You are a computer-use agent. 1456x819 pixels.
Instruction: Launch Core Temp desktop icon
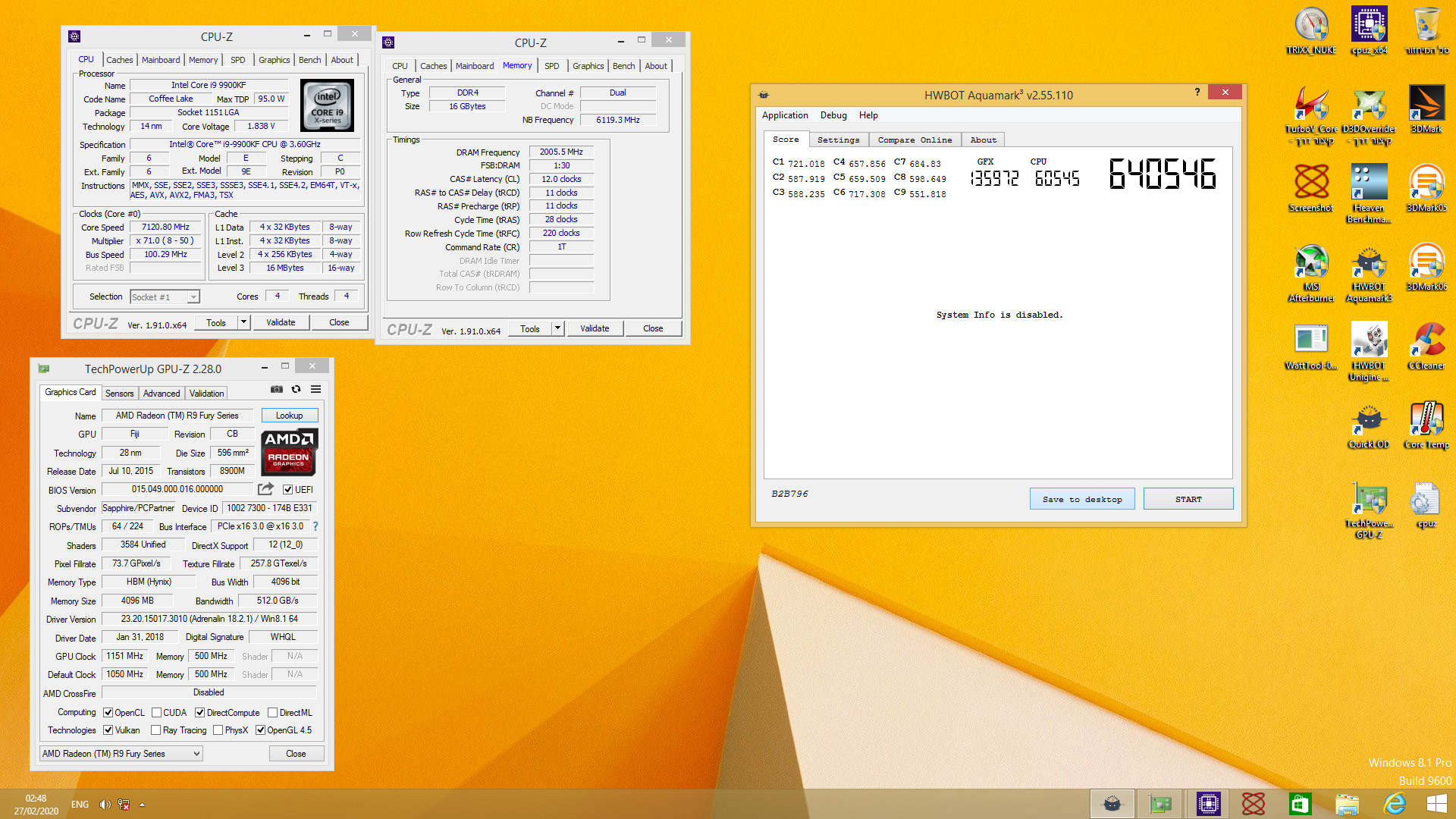(x=1426, y=425)
